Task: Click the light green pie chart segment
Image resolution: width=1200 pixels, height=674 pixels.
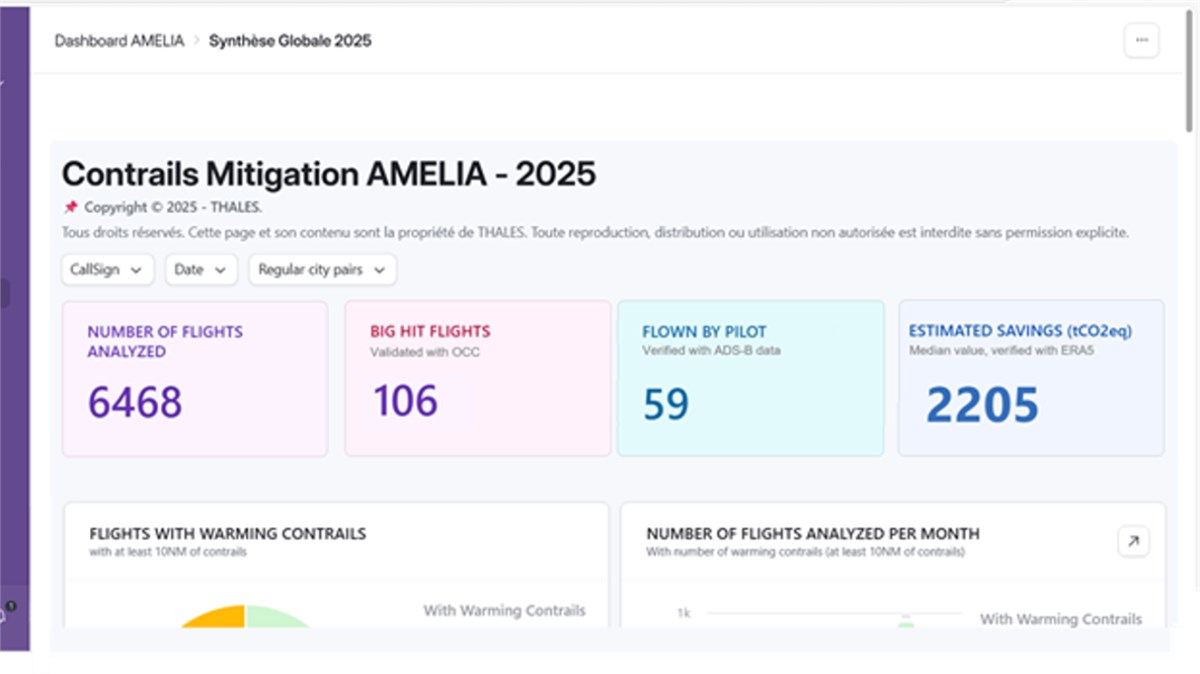Action: coord(275,618)
